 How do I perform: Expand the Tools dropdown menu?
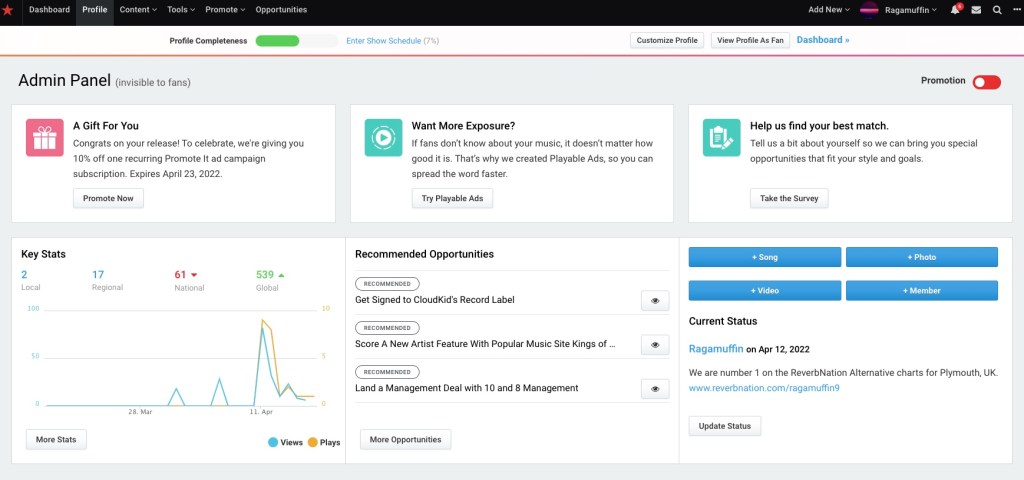[181, 10]
